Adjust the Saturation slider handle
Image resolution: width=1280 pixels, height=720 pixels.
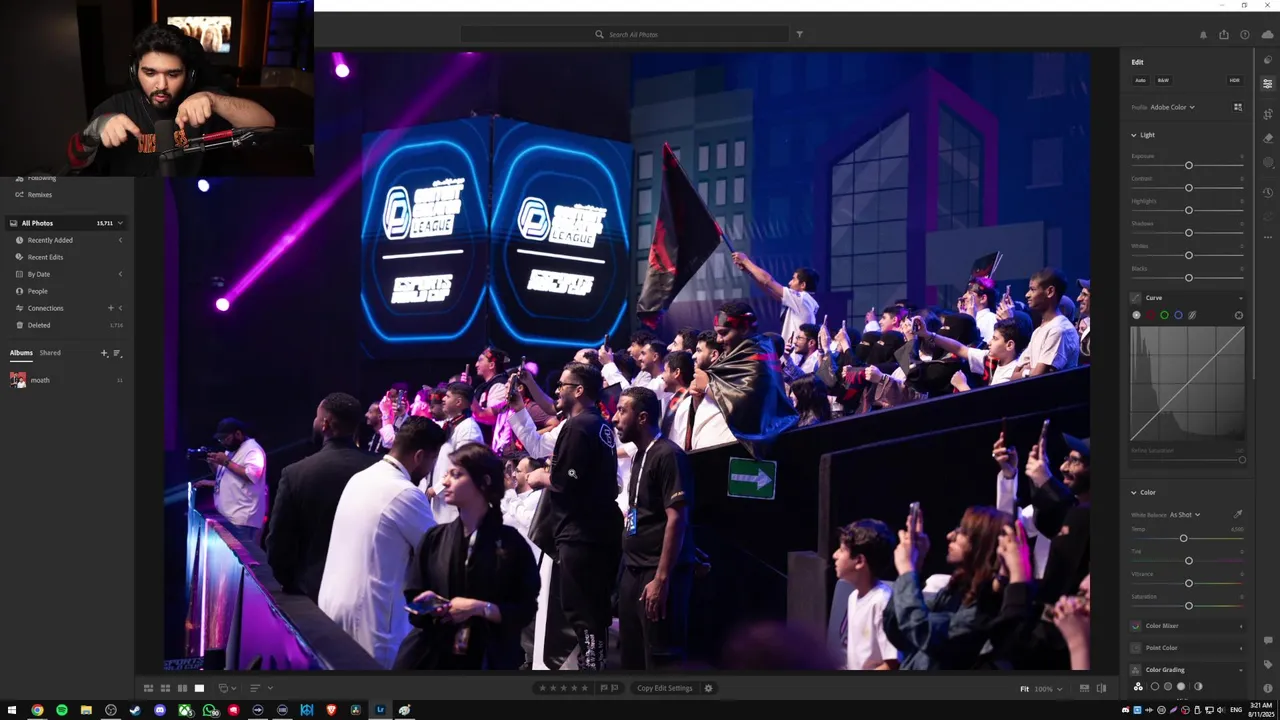point(1189,605)
